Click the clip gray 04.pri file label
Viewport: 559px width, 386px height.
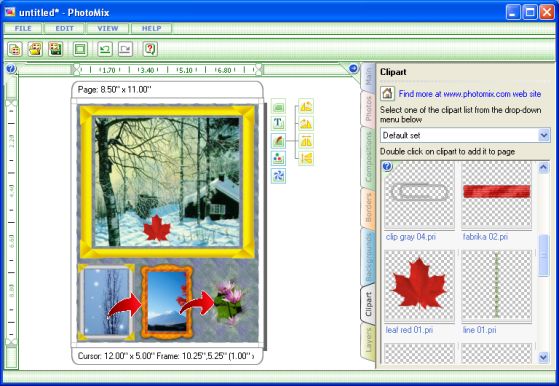tap(411, 237)
